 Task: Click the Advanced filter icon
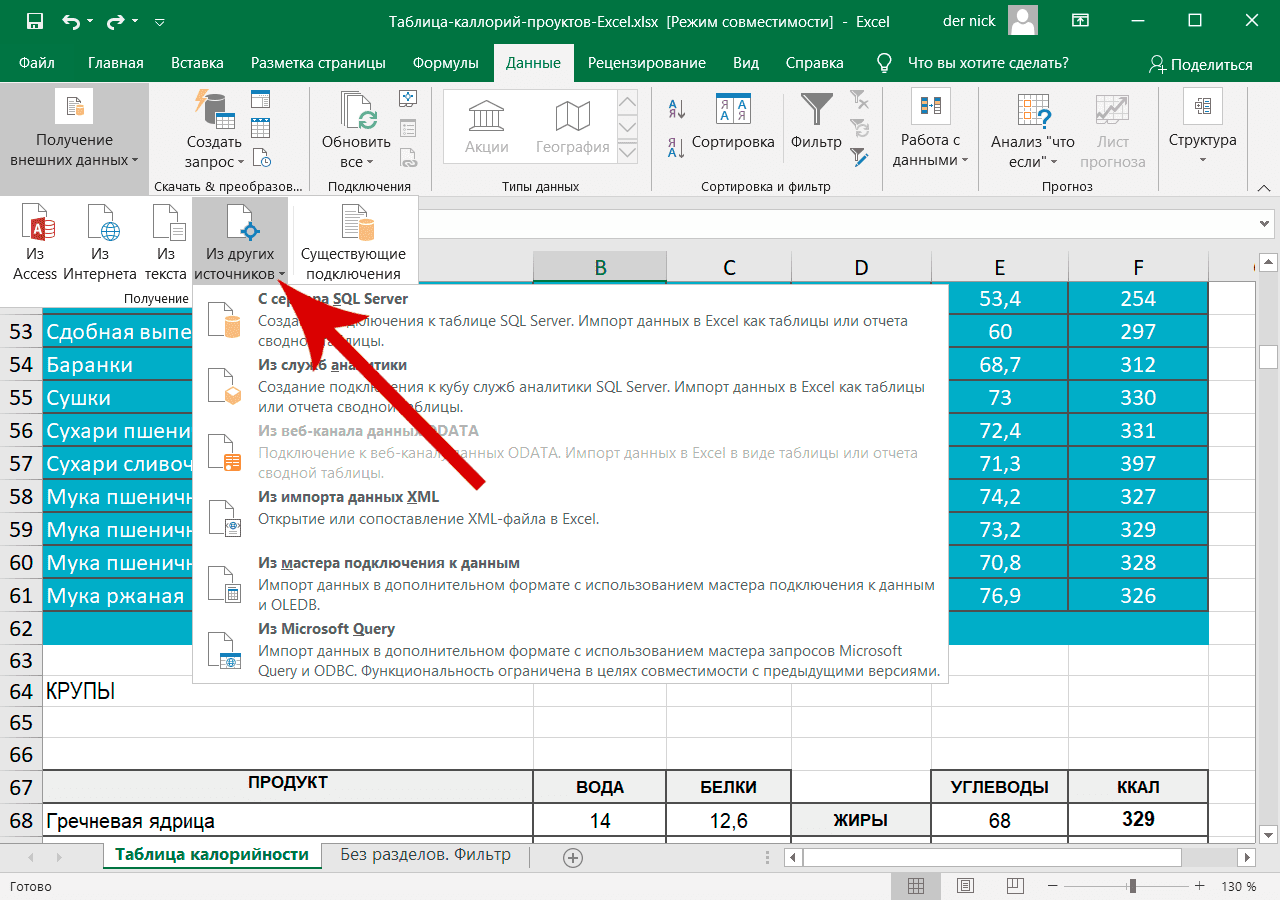click(x=859, y=157)
